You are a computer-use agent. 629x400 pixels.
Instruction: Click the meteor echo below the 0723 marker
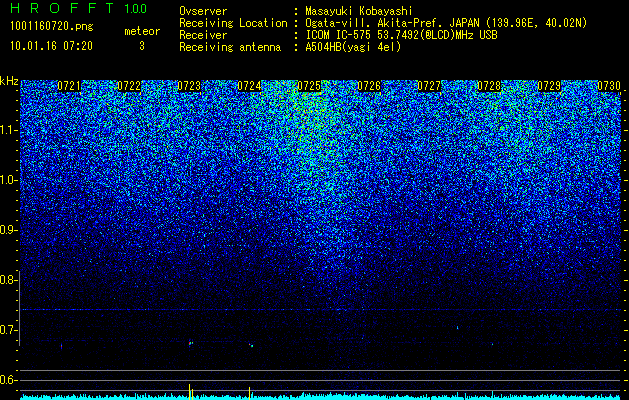191,343
